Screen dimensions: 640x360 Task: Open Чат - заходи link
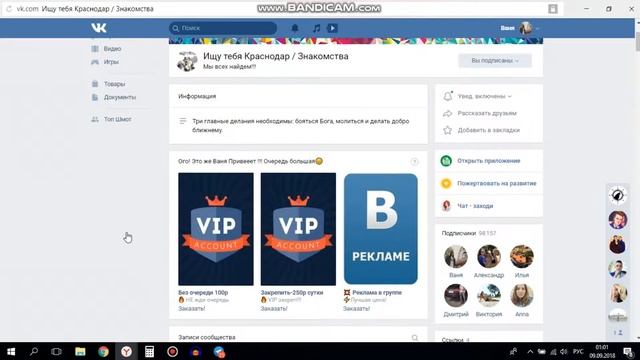click(475, 206)
